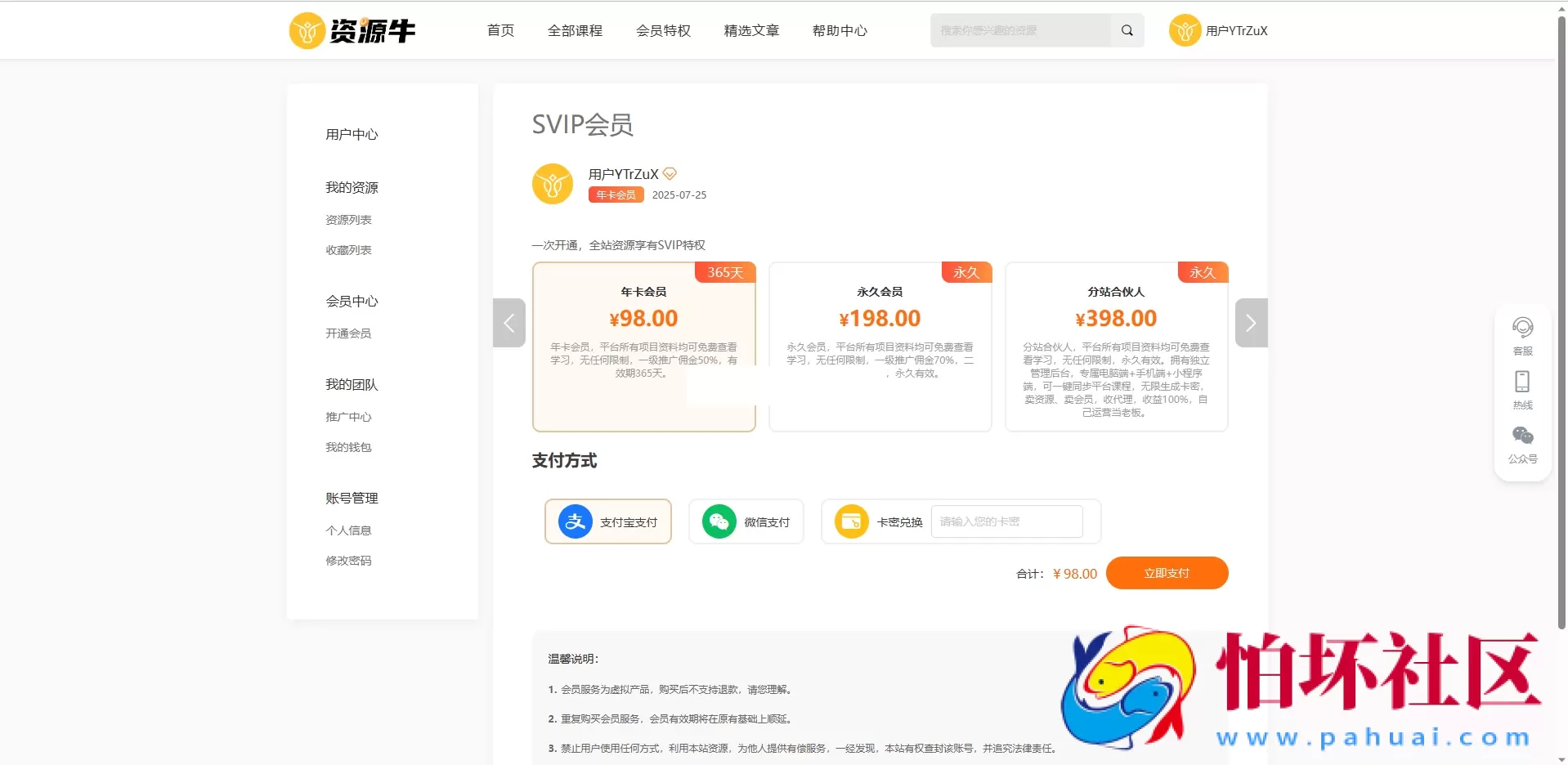Open the 全部课程 menu item
Viewport: 1568px width, 765px height.
point(575,30)
